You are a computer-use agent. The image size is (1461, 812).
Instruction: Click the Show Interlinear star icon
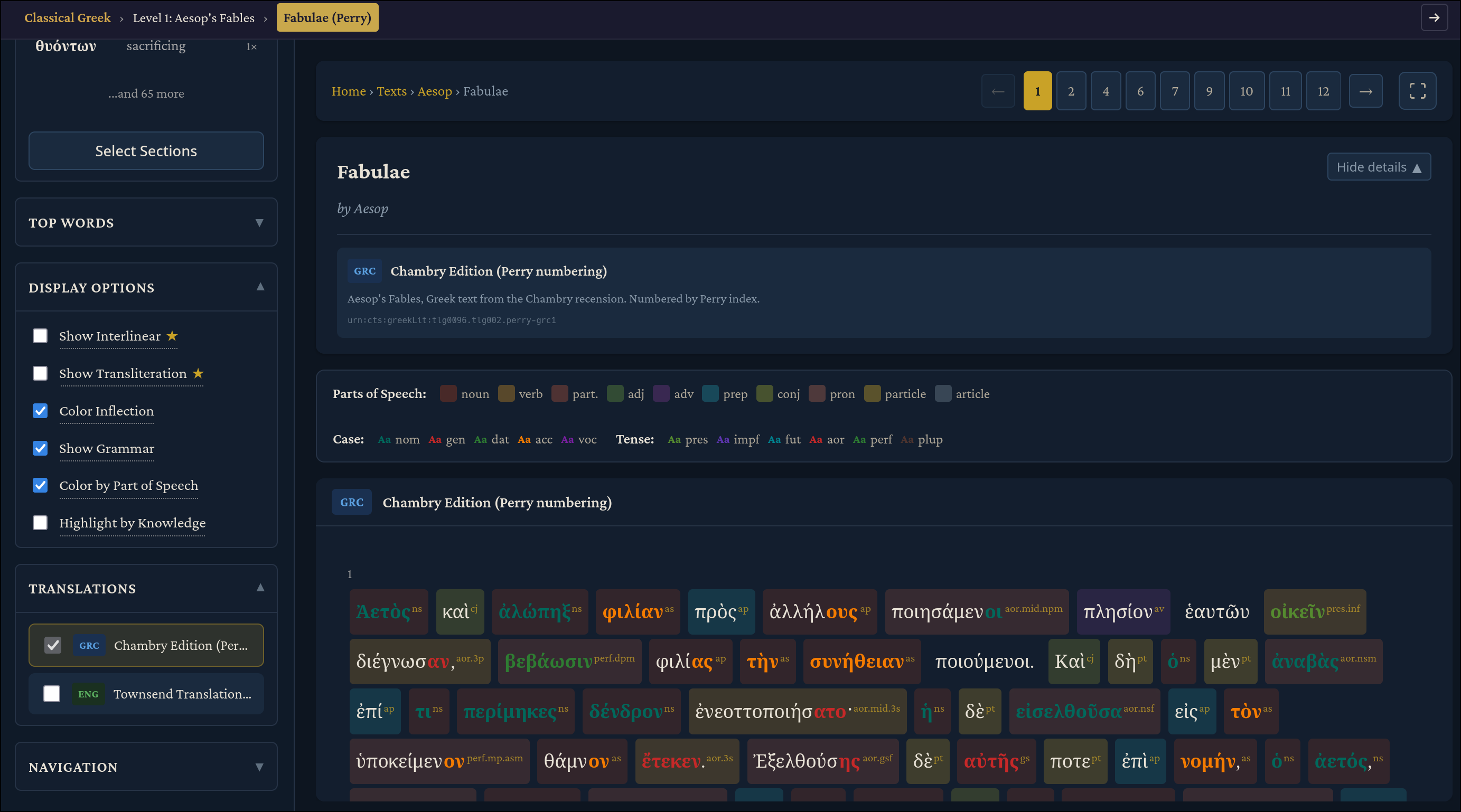(172, 336)
